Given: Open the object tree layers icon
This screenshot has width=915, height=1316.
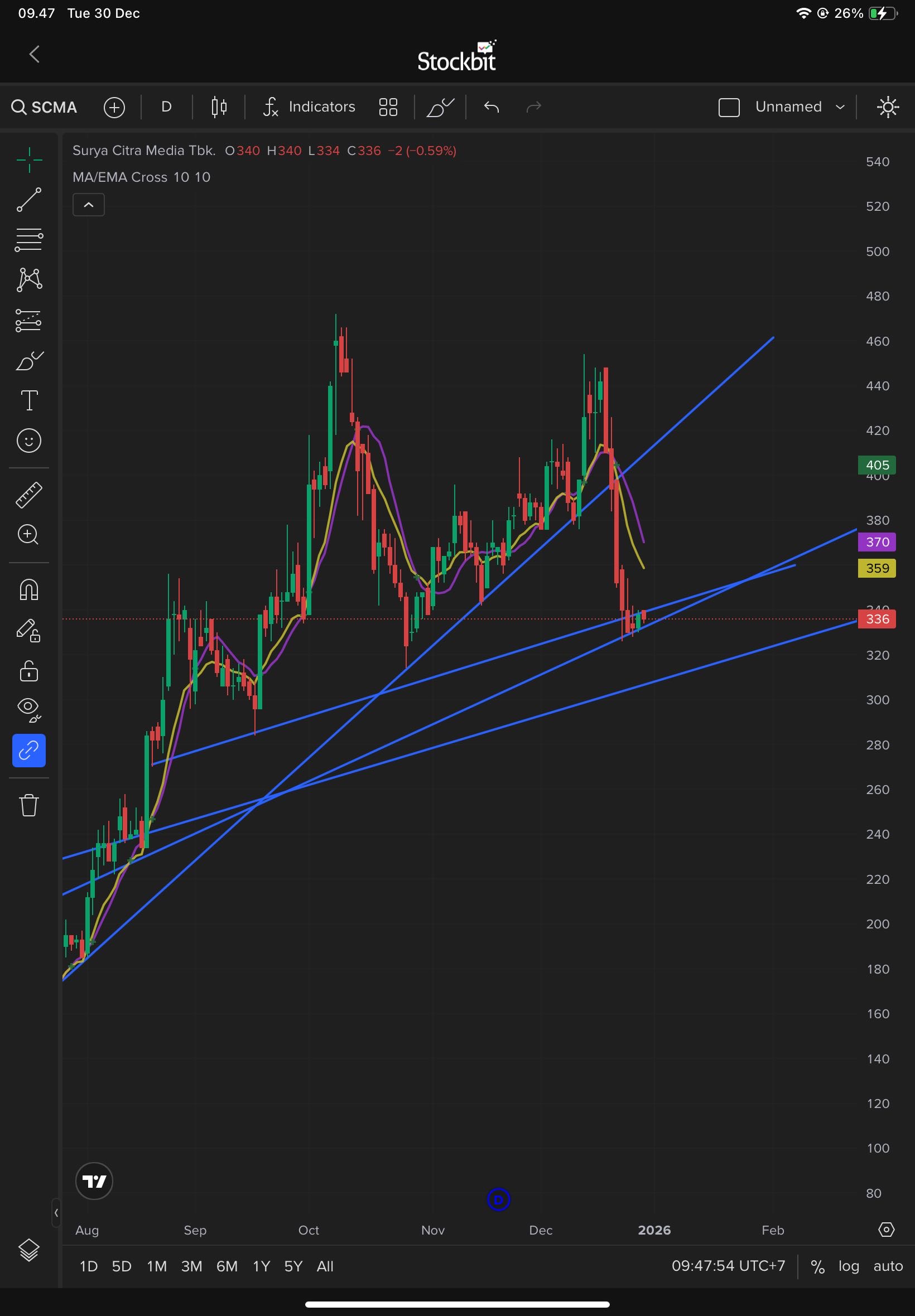Looking at the screenshot, I should coord(29,1251).
